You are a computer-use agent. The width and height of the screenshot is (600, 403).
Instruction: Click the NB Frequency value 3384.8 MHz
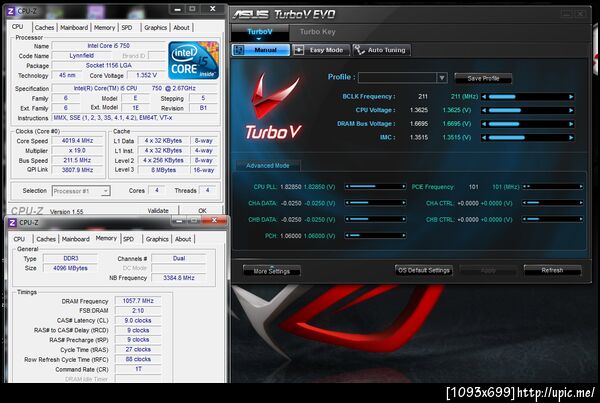[x=179, y=278]
